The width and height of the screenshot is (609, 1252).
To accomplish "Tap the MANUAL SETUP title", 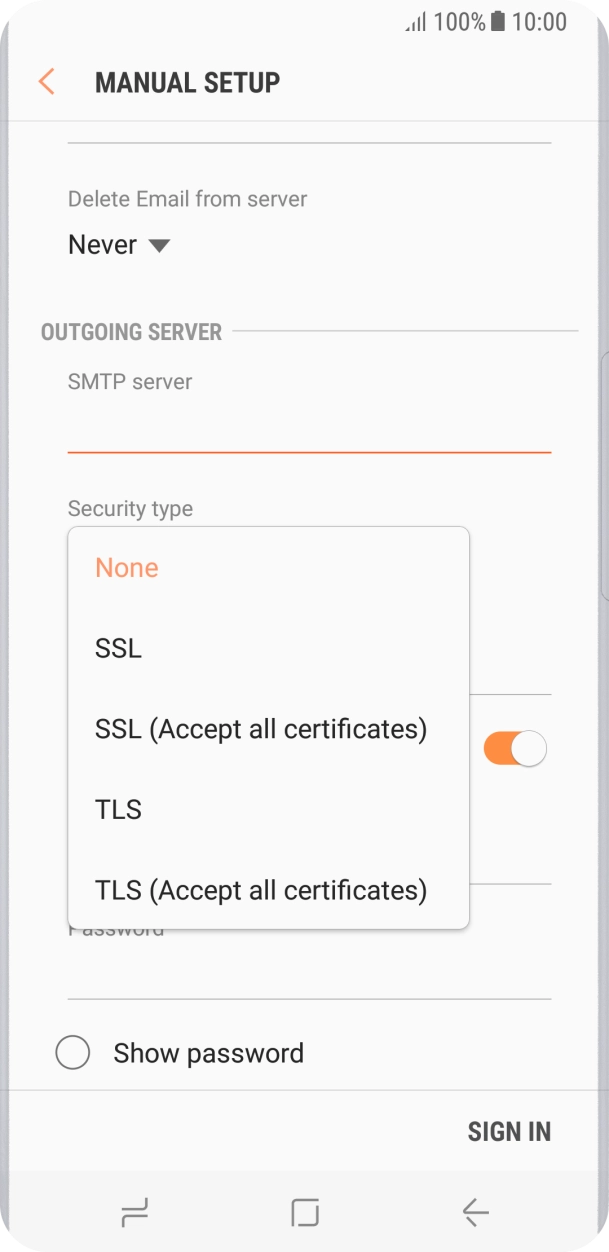I will point(187,82).
